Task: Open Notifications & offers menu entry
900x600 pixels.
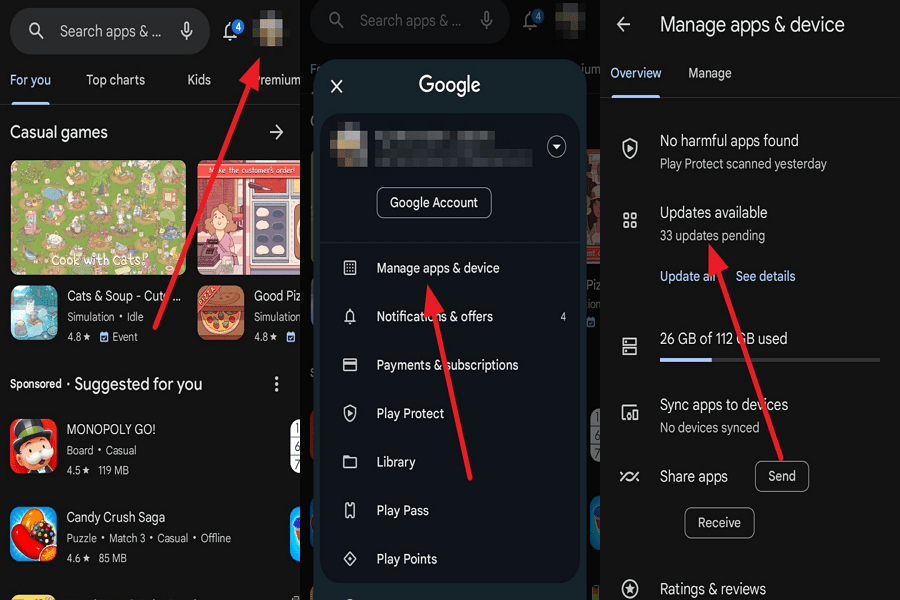Action: point(449,316)
